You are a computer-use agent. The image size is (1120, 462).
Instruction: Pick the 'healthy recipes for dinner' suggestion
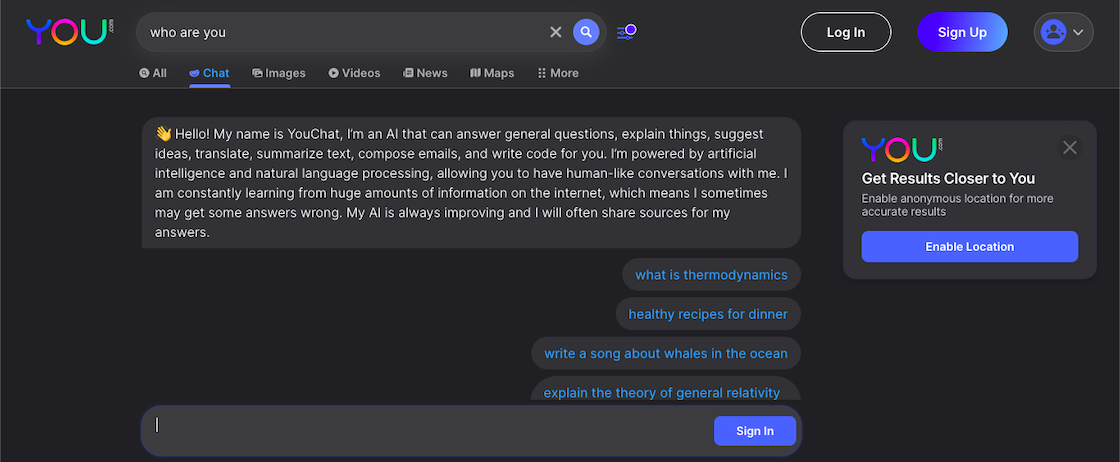(708, 314)
